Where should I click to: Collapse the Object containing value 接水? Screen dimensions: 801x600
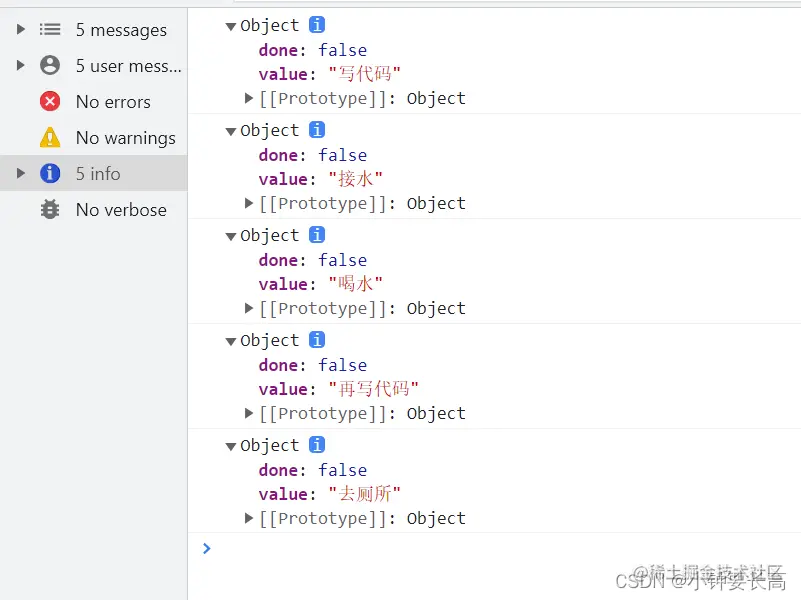231,131
